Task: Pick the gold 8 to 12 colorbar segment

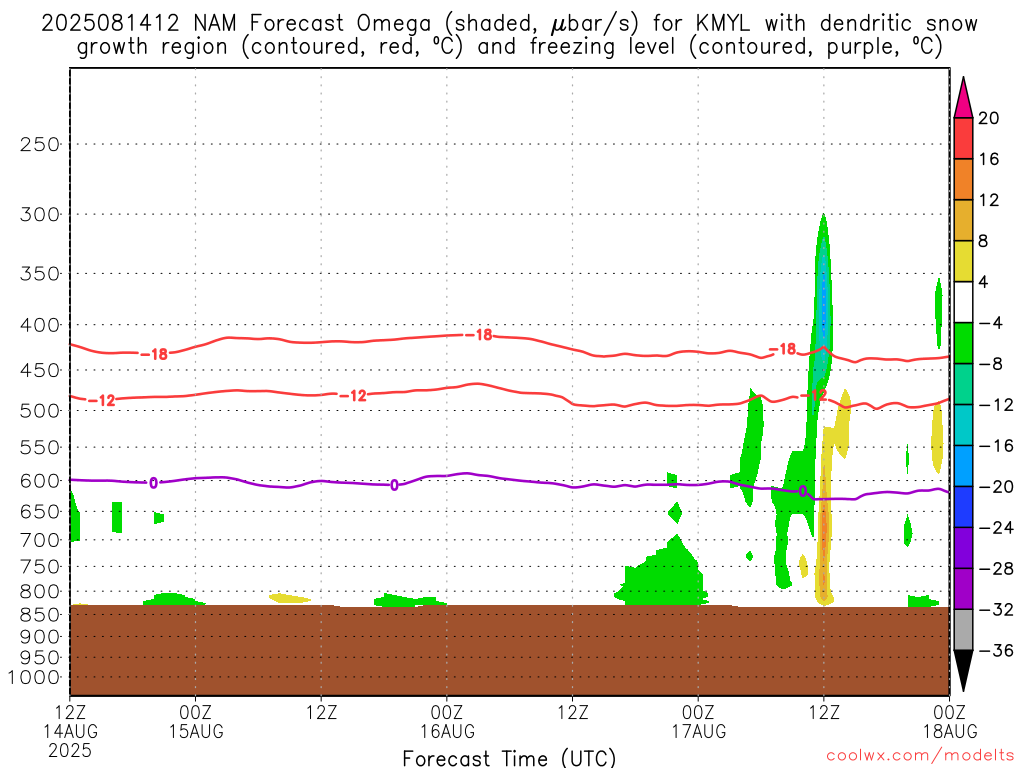Action: (x=963, y=221)
